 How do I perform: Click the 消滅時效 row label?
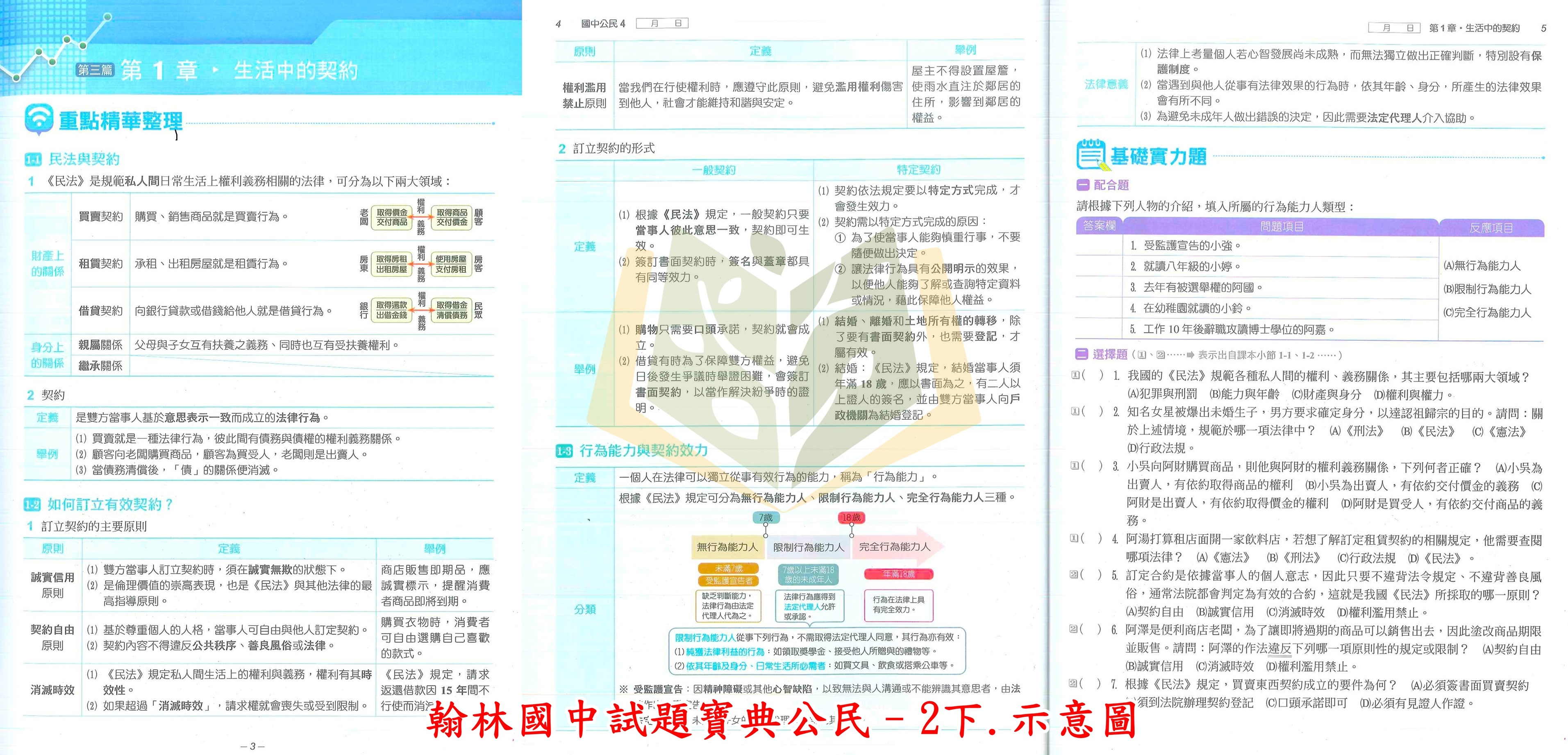coord(52,690)
